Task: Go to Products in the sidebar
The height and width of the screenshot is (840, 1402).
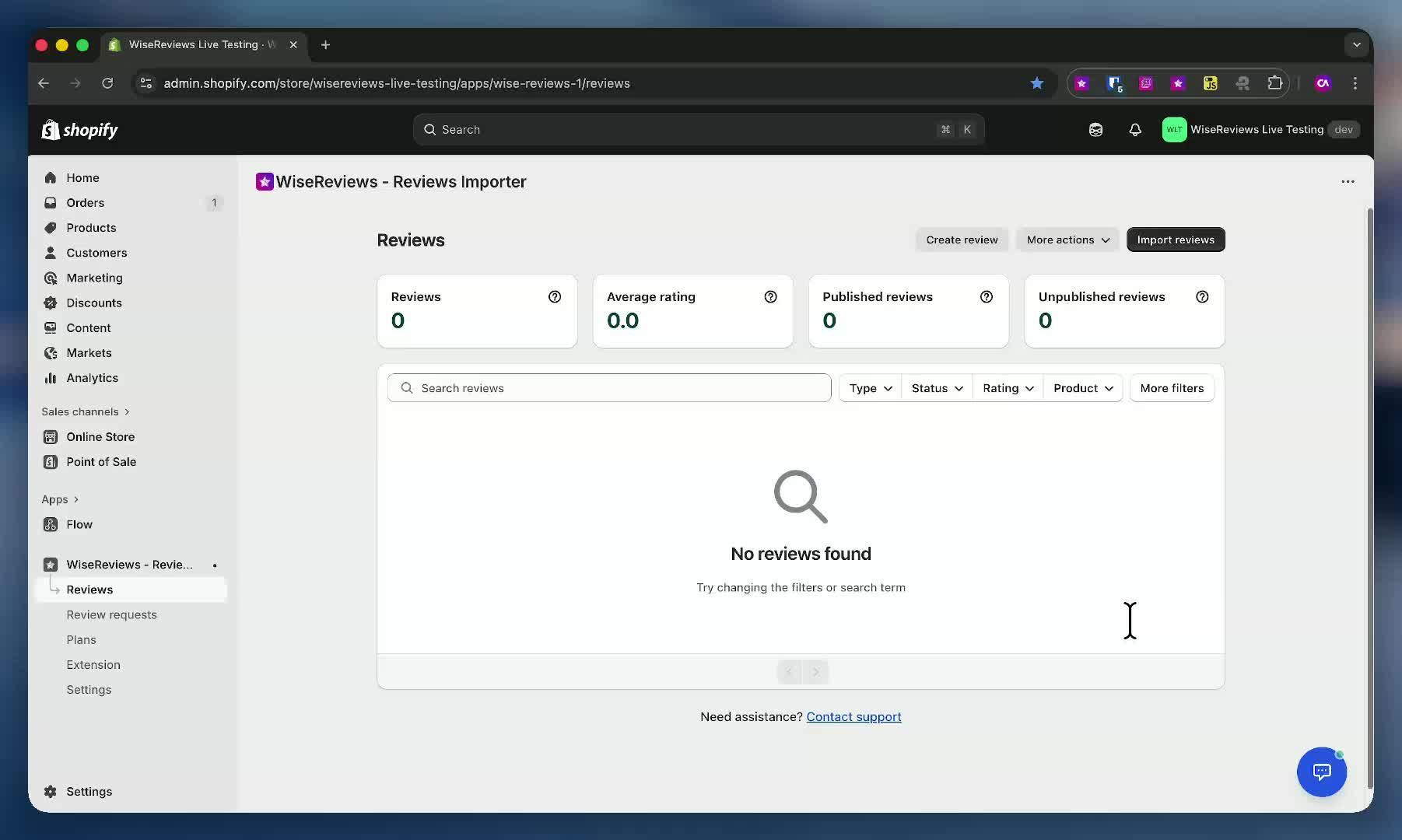Action: [132, 228]
